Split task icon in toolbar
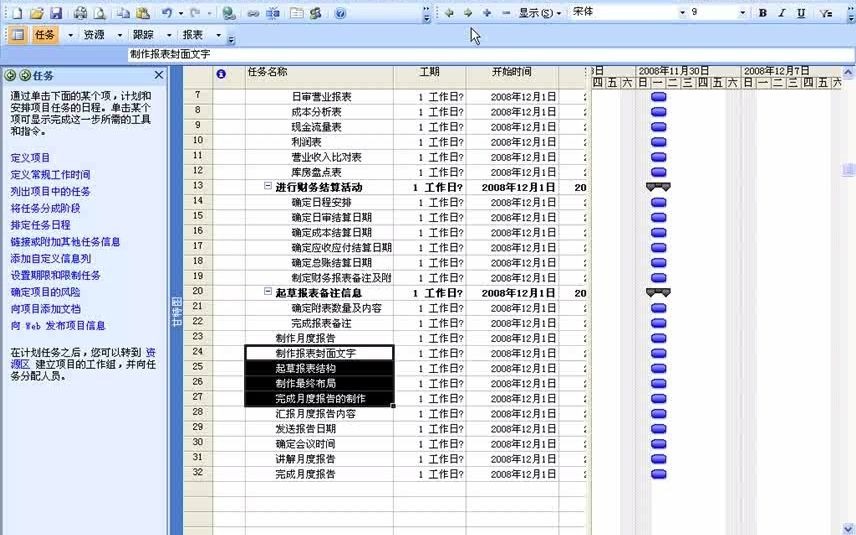 click(273, 13)
